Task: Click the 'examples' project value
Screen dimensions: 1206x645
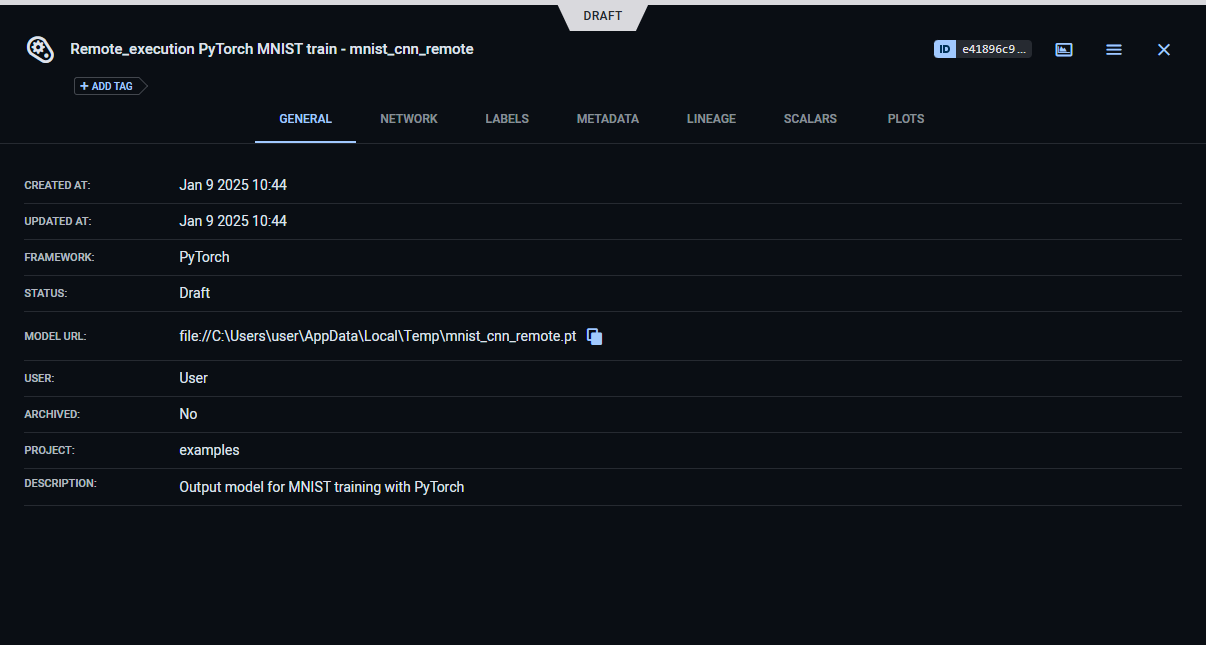Action: [209, 450]
